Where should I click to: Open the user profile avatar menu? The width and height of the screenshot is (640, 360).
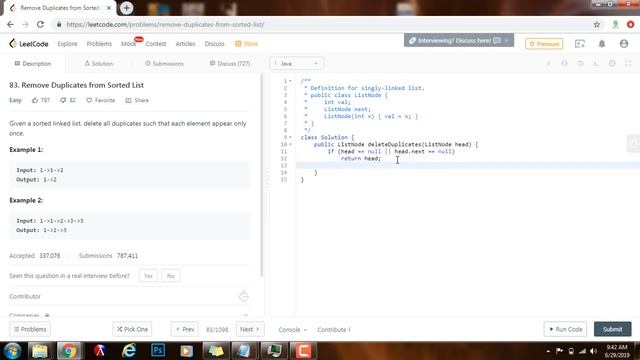[x=624, y=44]
